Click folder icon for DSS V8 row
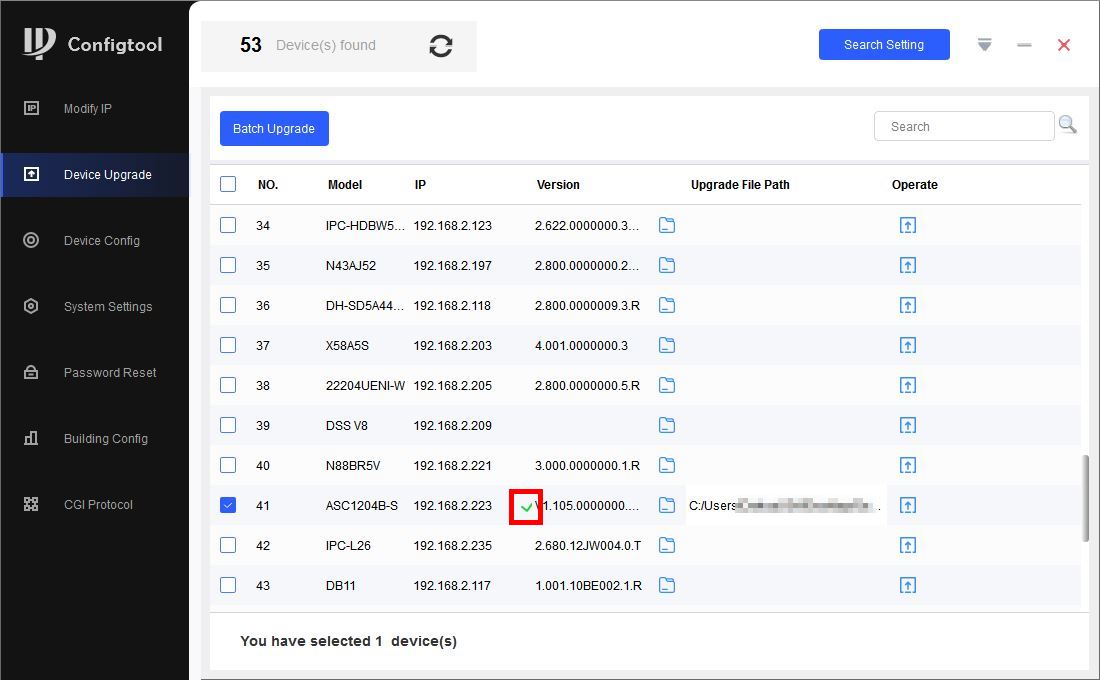This screenshot has width=1100, height=680. pos(667,425)
